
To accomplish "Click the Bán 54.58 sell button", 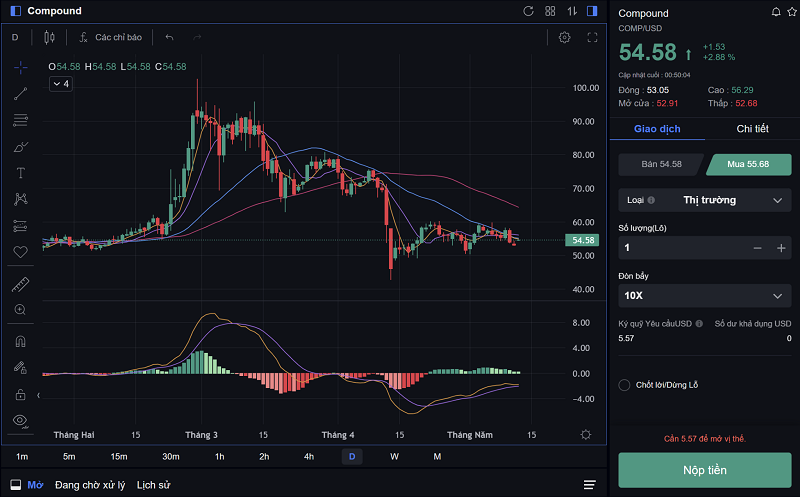I will pos(661,164).
